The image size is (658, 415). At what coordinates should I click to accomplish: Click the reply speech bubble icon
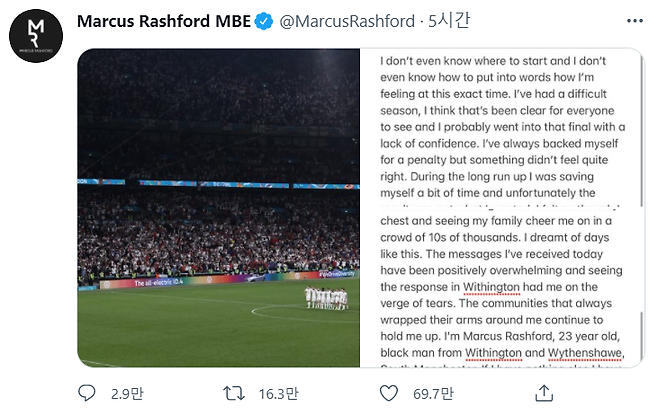(87, 393)
